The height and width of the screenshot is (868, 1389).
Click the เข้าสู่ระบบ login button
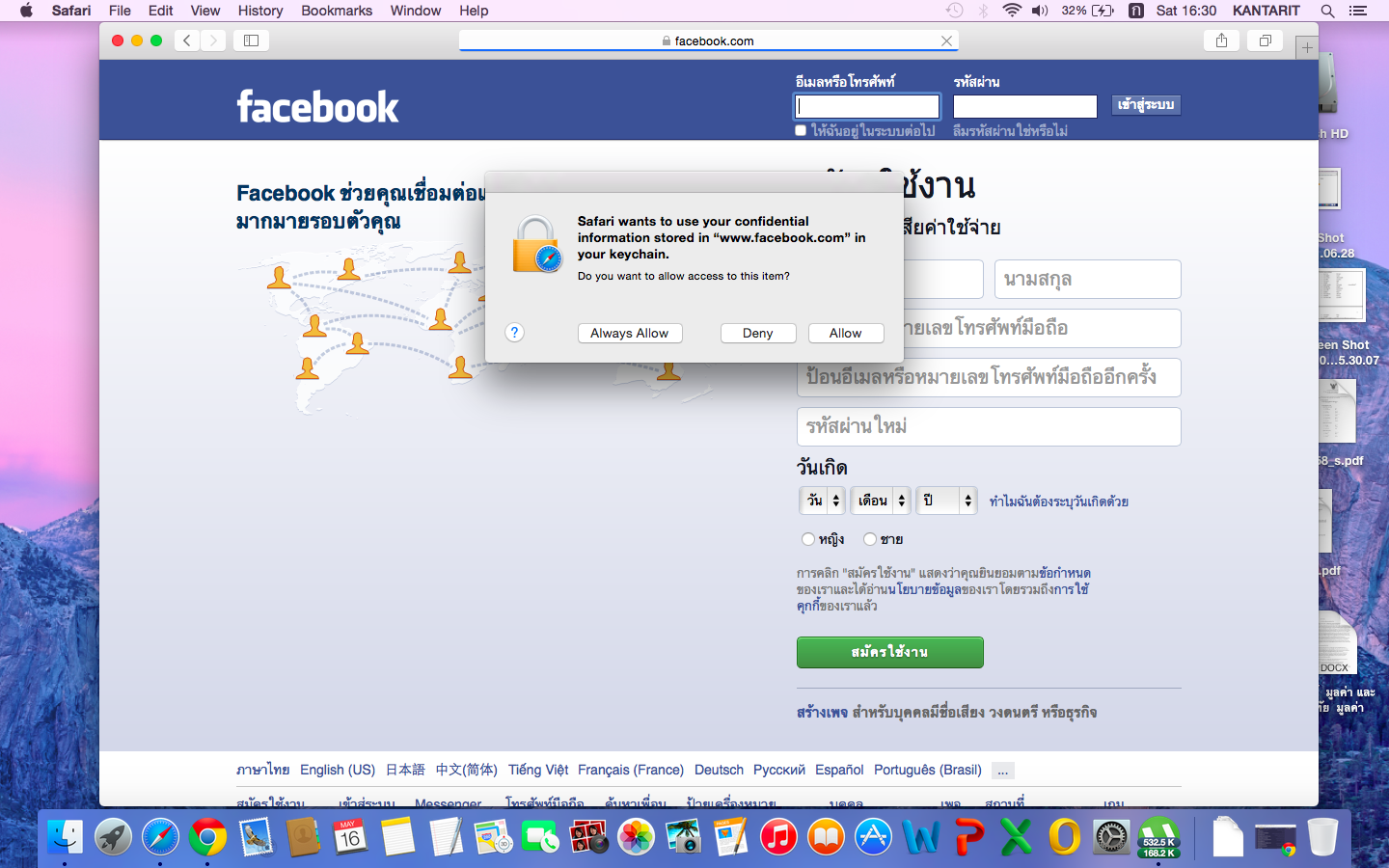pos(1146,105)
